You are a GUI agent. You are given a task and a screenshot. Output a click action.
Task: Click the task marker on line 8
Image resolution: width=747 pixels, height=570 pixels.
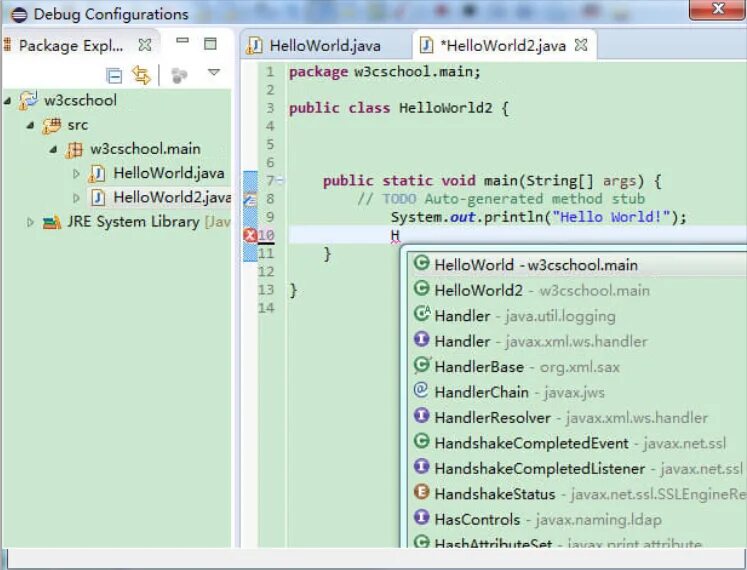[250, 199]
